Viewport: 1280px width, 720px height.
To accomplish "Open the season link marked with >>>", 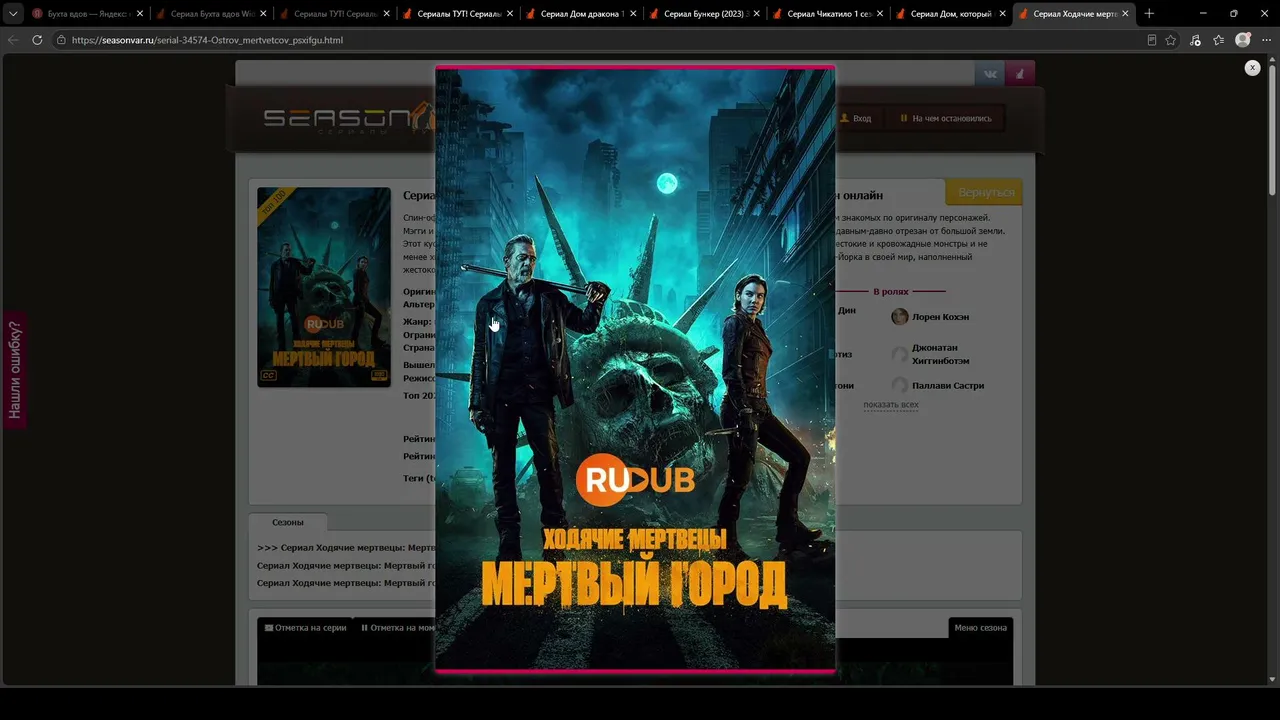I will [345, 548].
